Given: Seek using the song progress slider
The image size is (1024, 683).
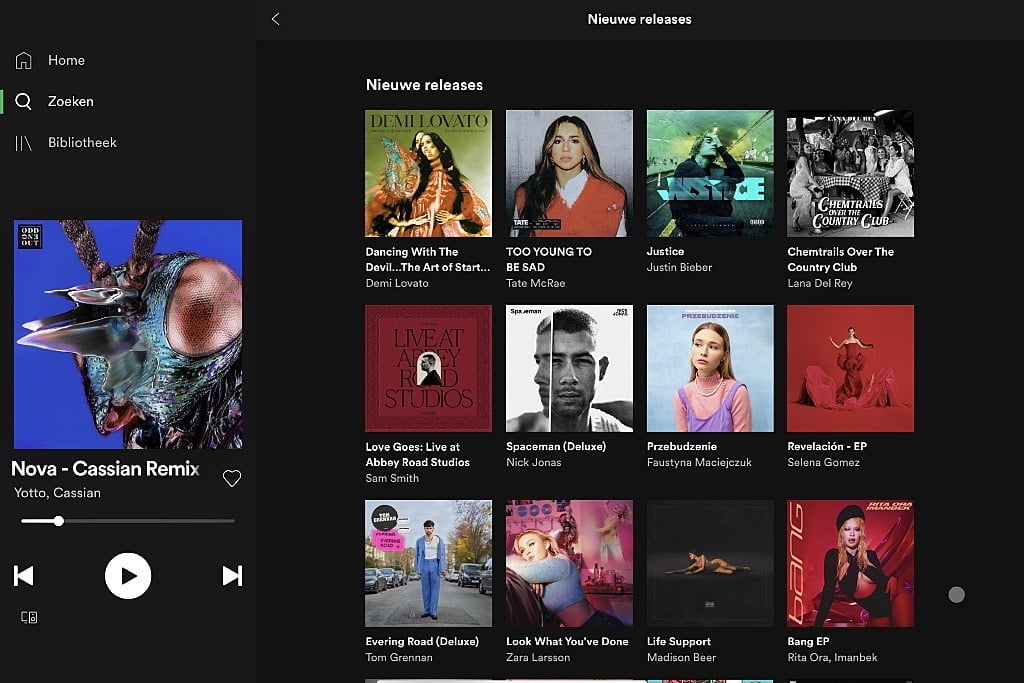Looking at the screenshot, I should coord(128,521).
